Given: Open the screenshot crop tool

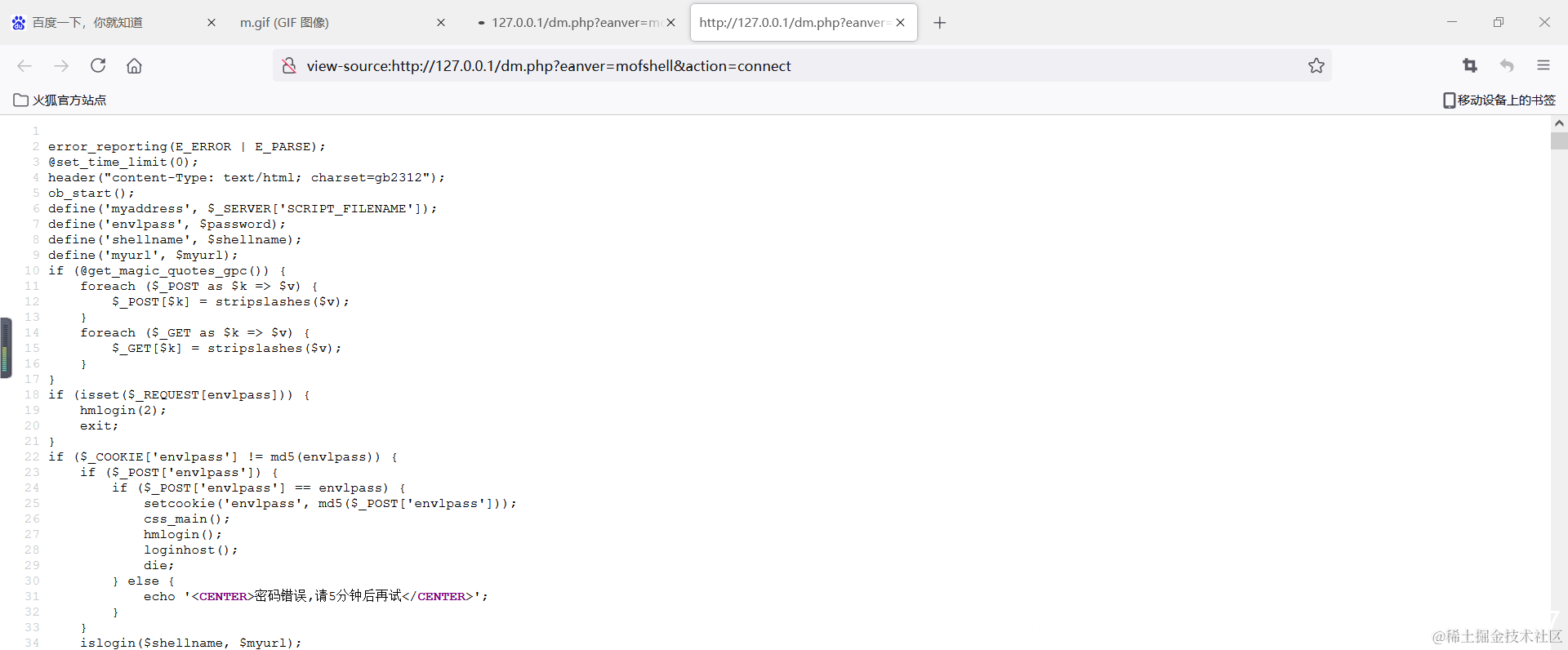Looking at the screenshot, I should 1470,66.
